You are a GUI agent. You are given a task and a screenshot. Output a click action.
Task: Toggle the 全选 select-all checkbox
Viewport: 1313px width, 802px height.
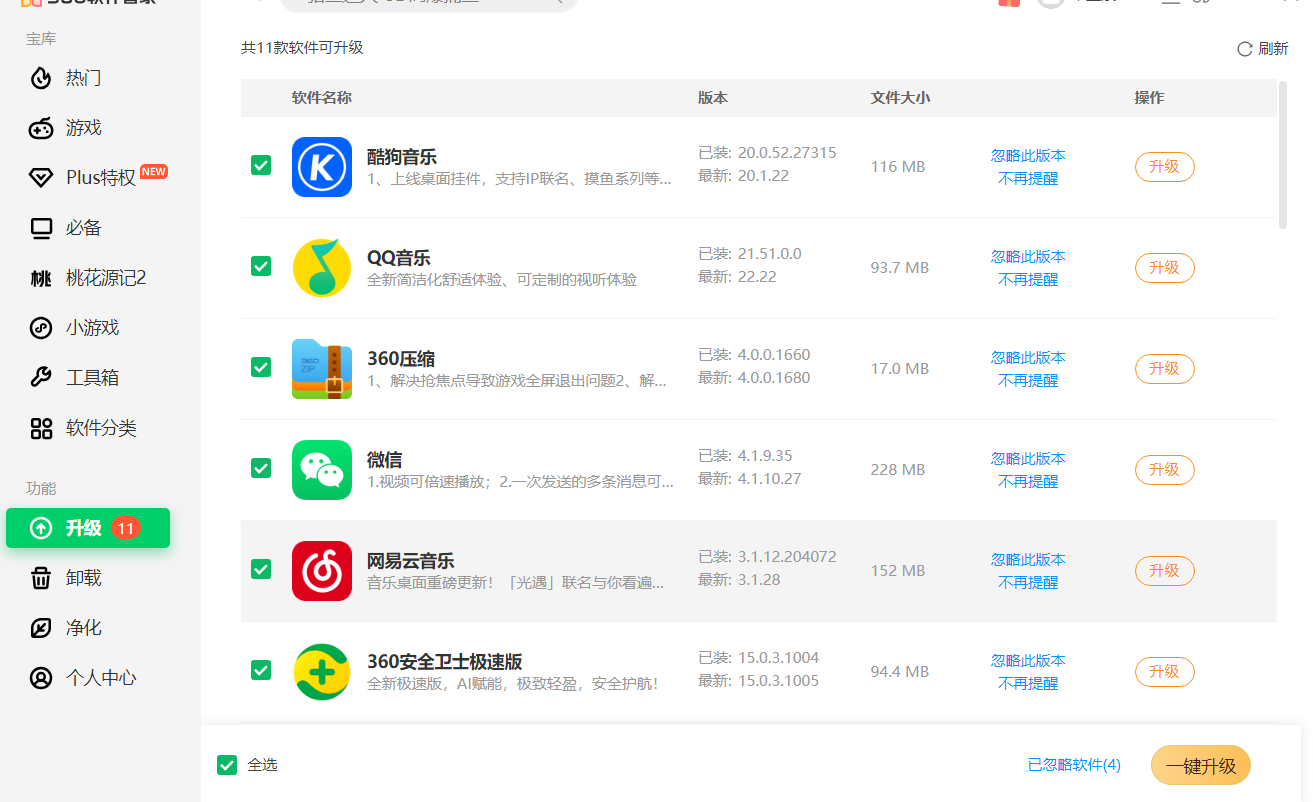coord(227,765)
